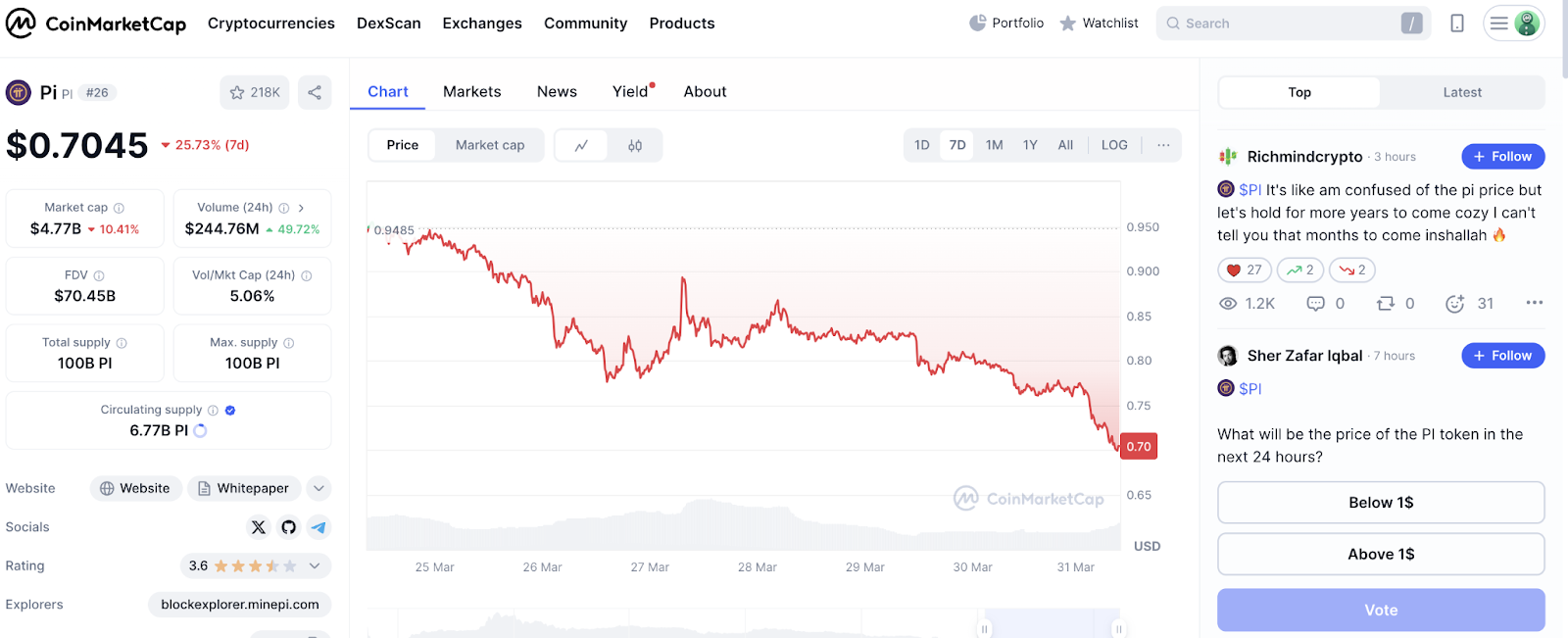Open the X (Twitter) social link
This screenshot has width=1568, height=638.
click(259, 527)
